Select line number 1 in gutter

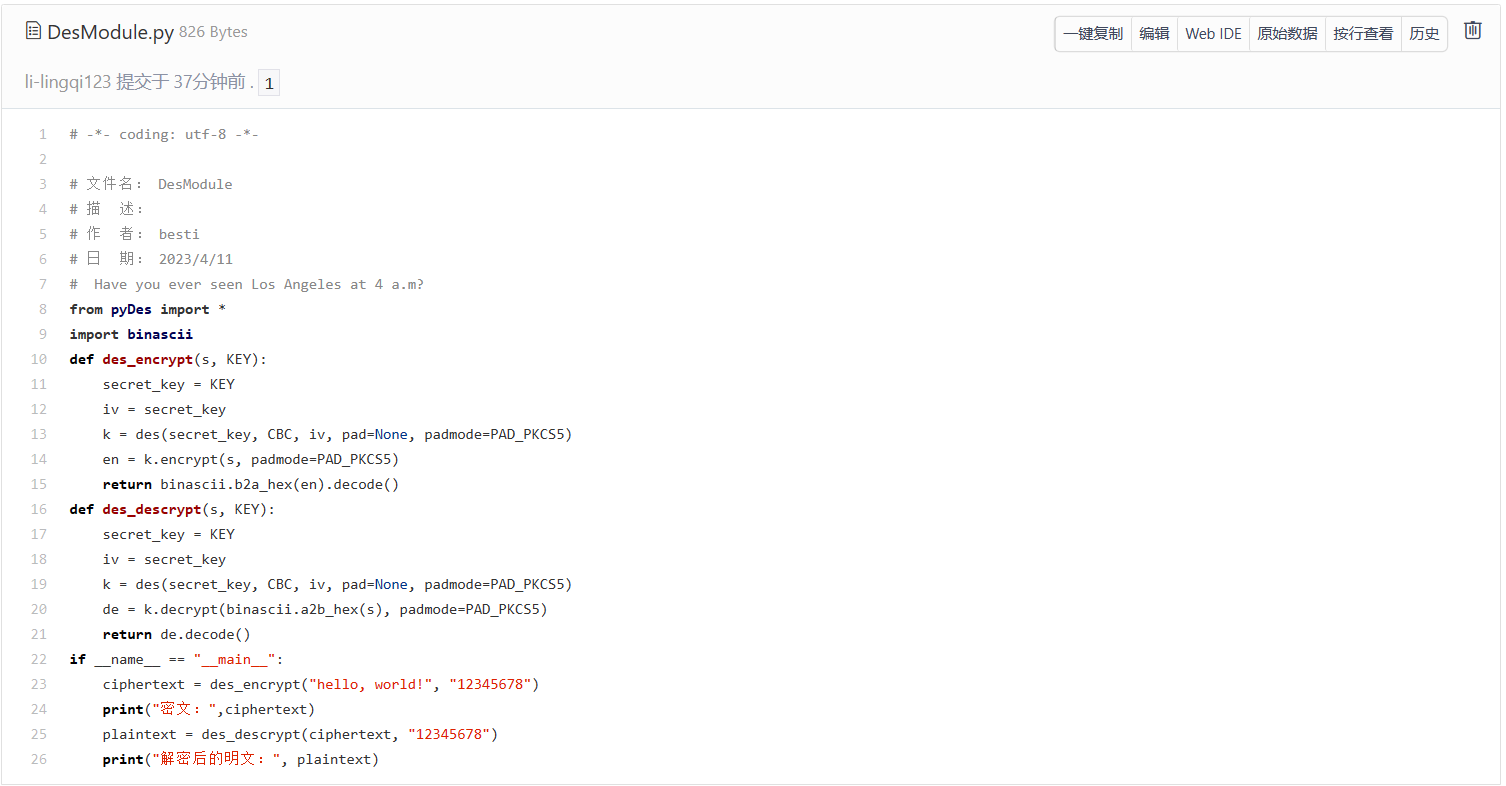(x=42, y=134)
